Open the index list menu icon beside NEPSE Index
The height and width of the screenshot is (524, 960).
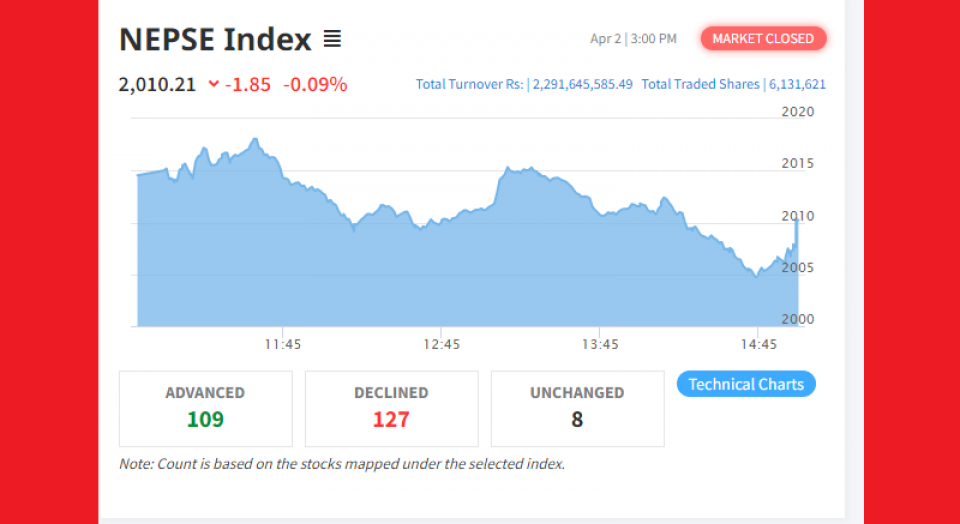click(332, 40)
